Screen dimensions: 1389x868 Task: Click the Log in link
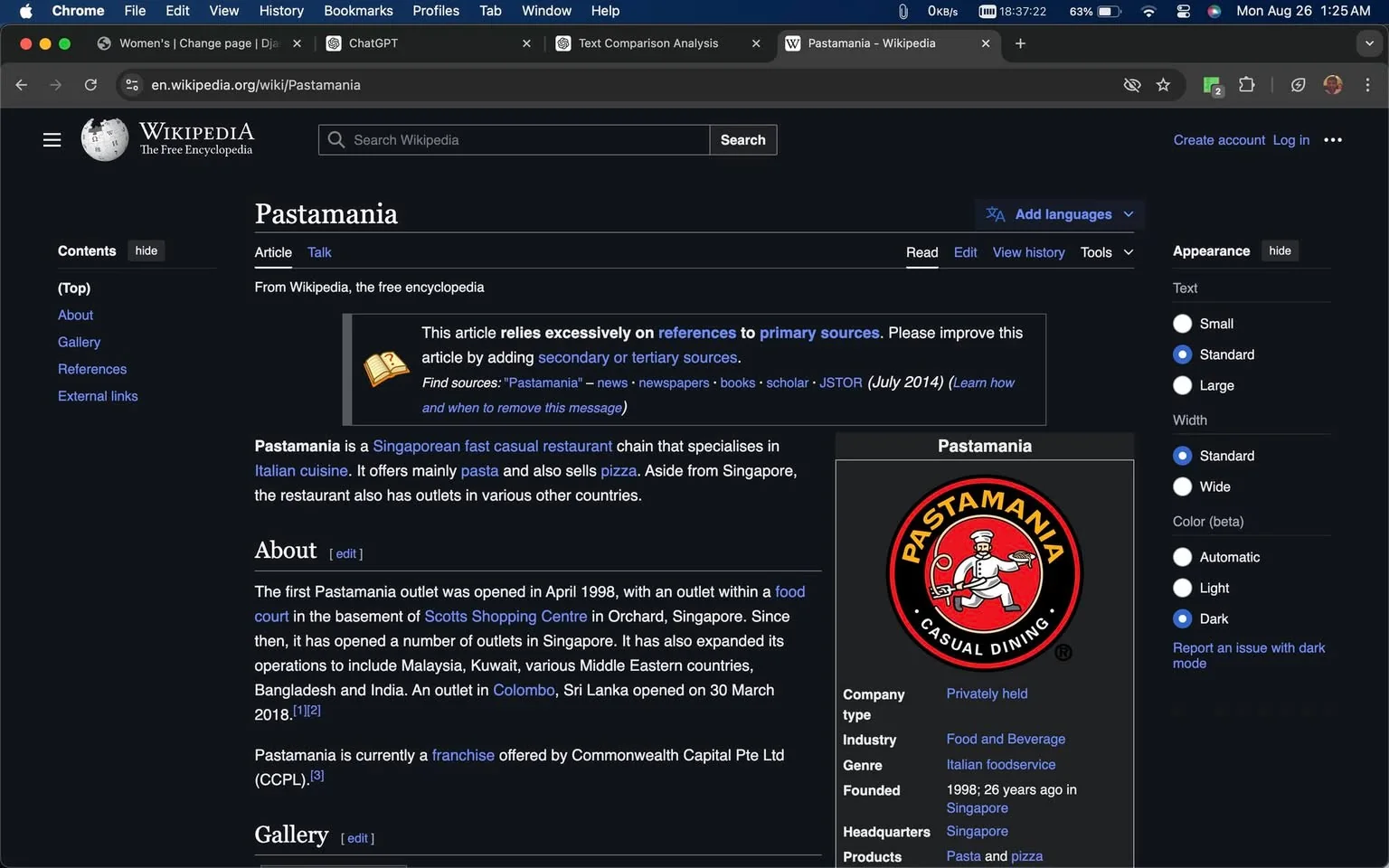click(x=1290, y=139)
